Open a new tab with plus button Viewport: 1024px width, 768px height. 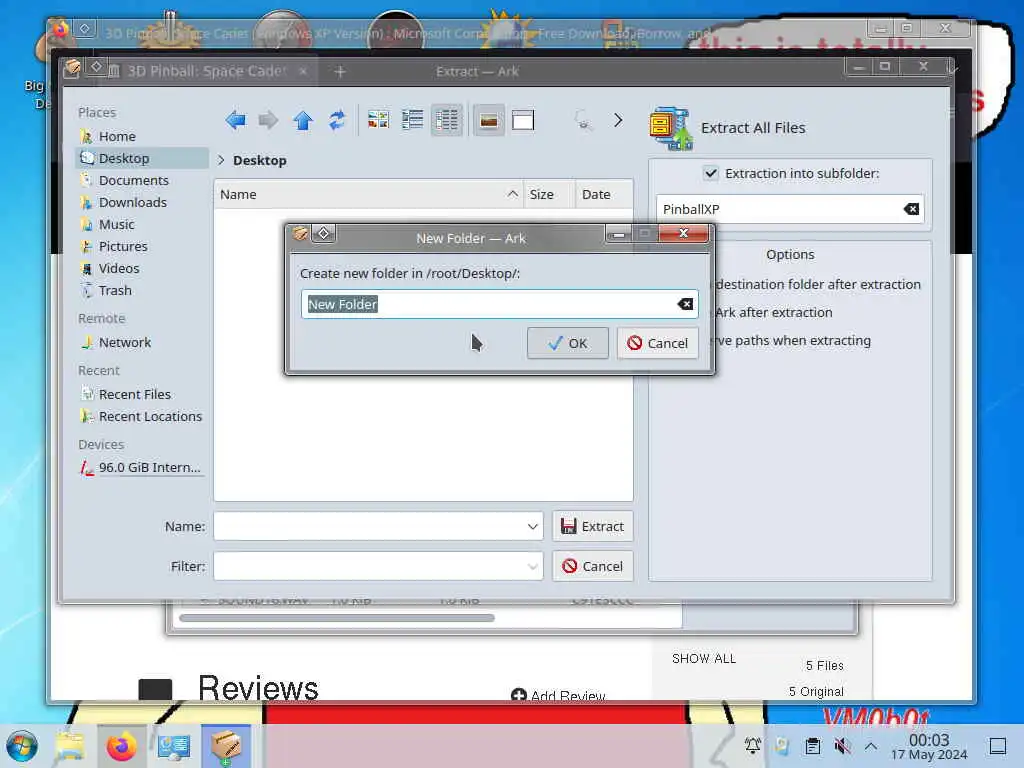(340, 71)
